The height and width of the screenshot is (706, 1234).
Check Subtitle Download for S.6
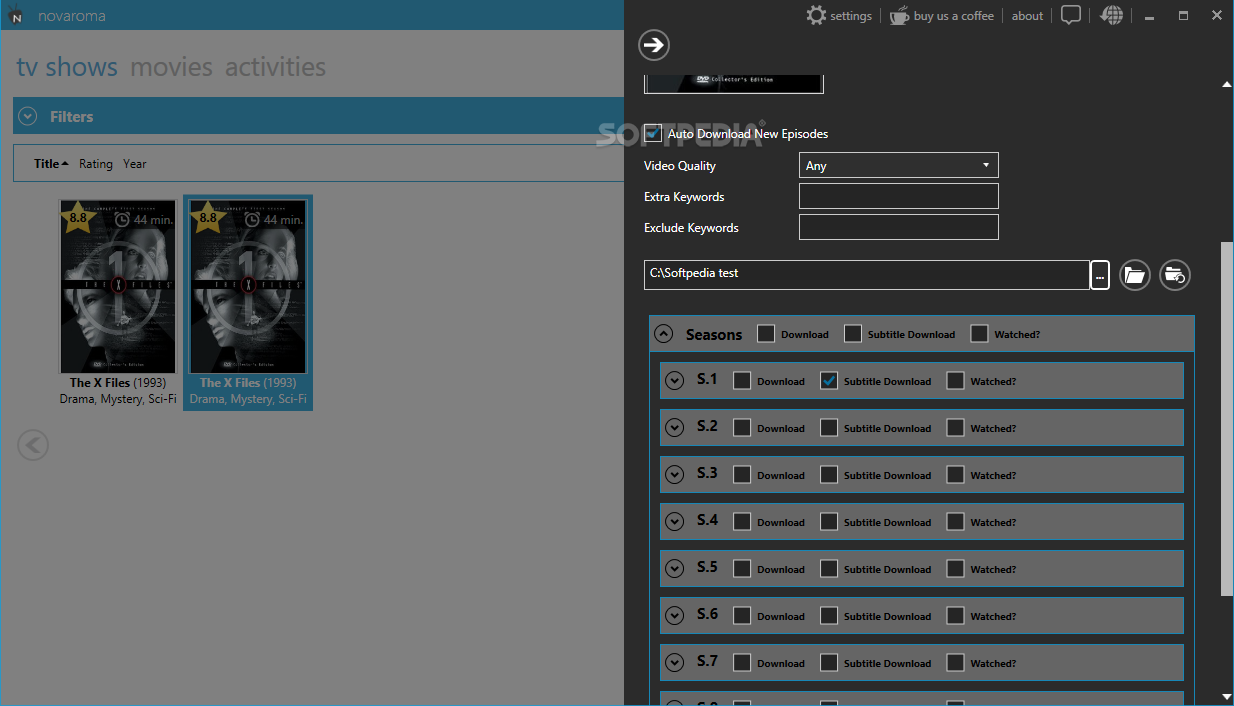pos(829,615)
